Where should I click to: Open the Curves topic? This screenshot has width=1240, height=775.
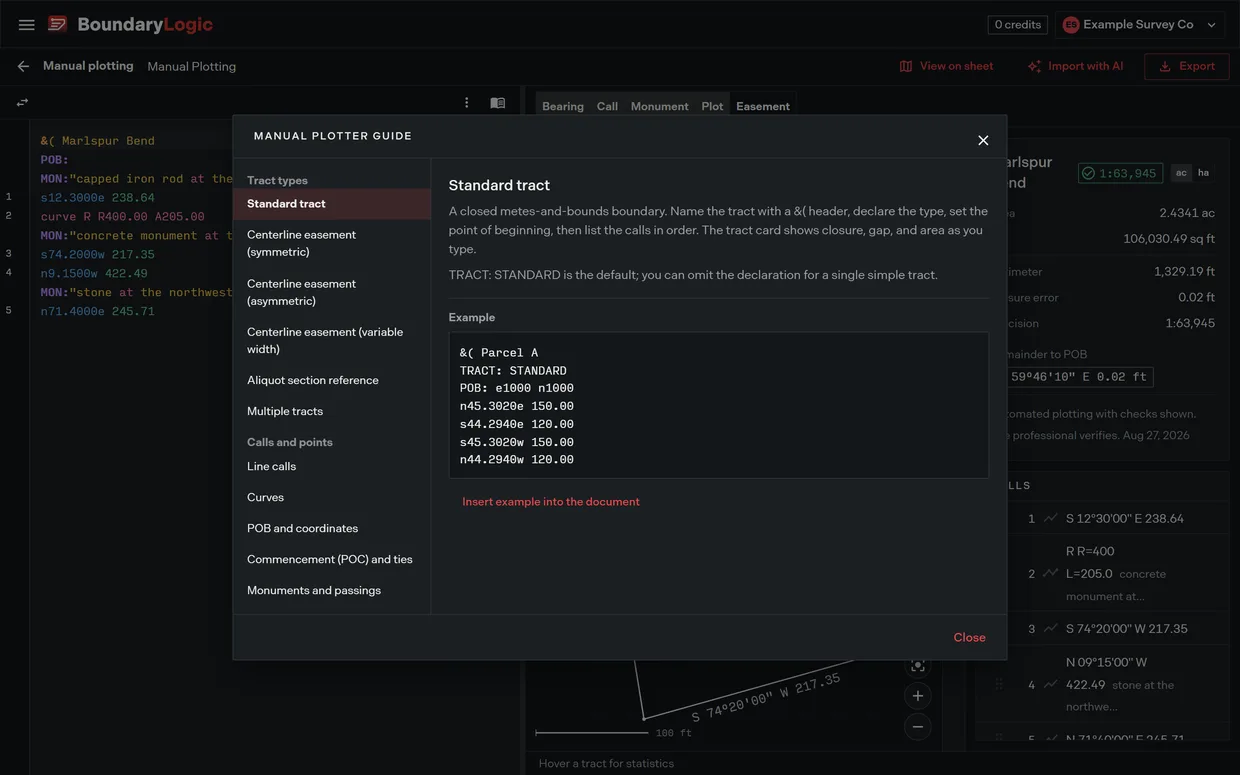pyautogui.click(x=332, y=497)
